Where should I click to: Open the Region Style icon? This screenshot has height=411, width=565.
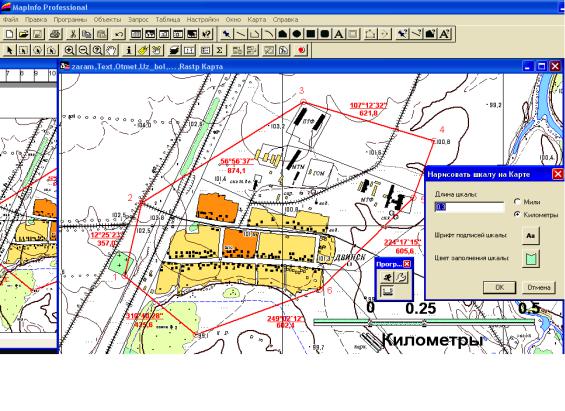coord(430,34)
